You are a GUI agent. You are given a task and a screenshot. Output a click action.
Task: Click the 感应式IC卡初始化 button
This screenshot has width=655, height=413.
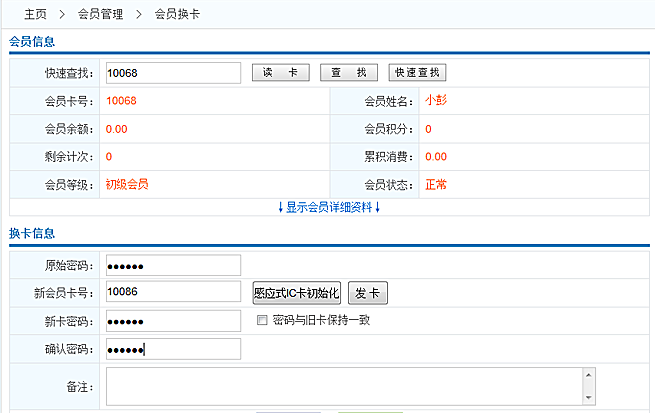(x=297, y=293)
